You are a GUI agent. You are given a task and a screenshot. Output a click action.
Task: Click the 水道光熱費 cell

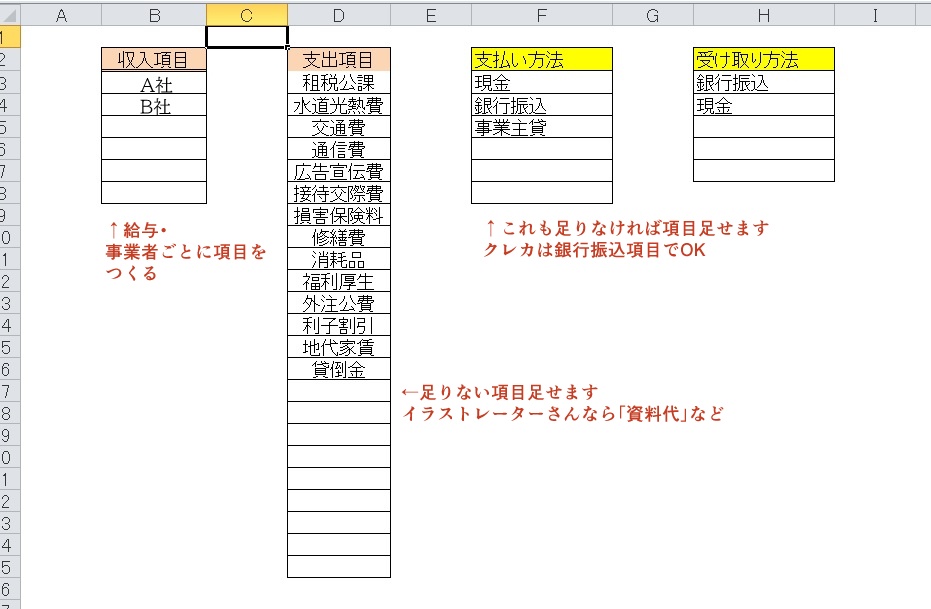338,105
